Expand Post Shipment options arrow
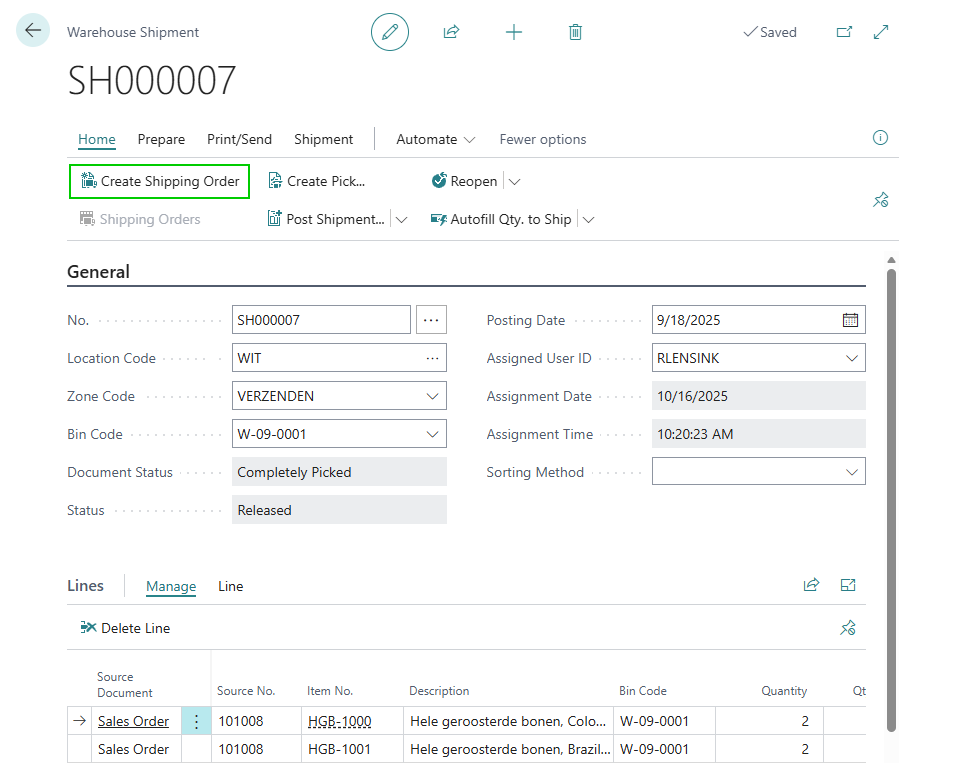Viewport: 967px width, 763px height. pyautogui.click(x=402, y=219)
